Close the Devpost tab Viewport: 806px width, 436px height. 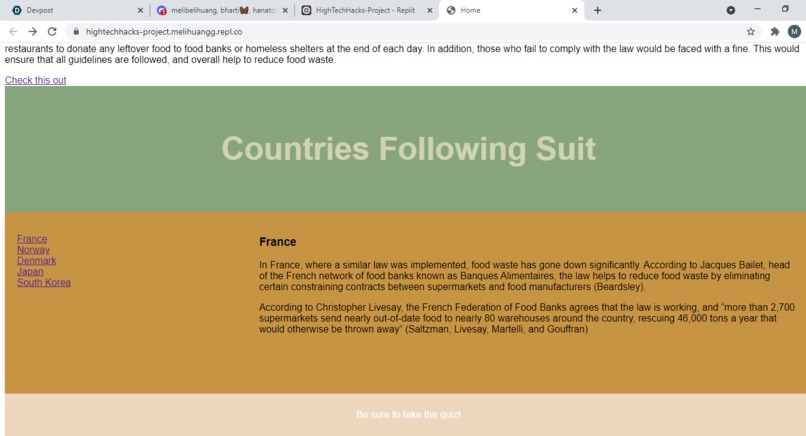click(x=140, y=10)
